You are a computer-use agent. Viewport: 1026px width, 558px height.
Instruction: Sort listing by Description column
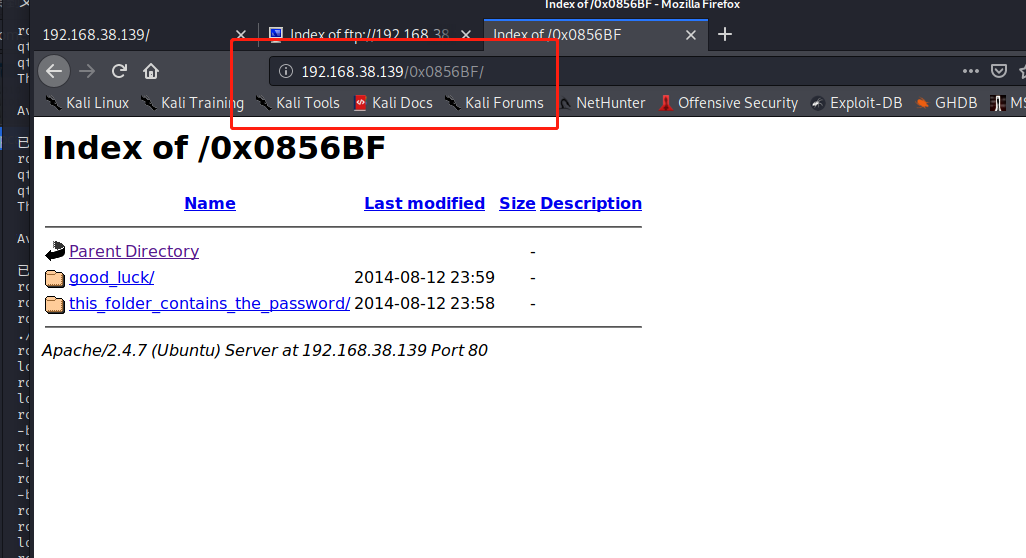pyautogui.click(x=591, y=203)
